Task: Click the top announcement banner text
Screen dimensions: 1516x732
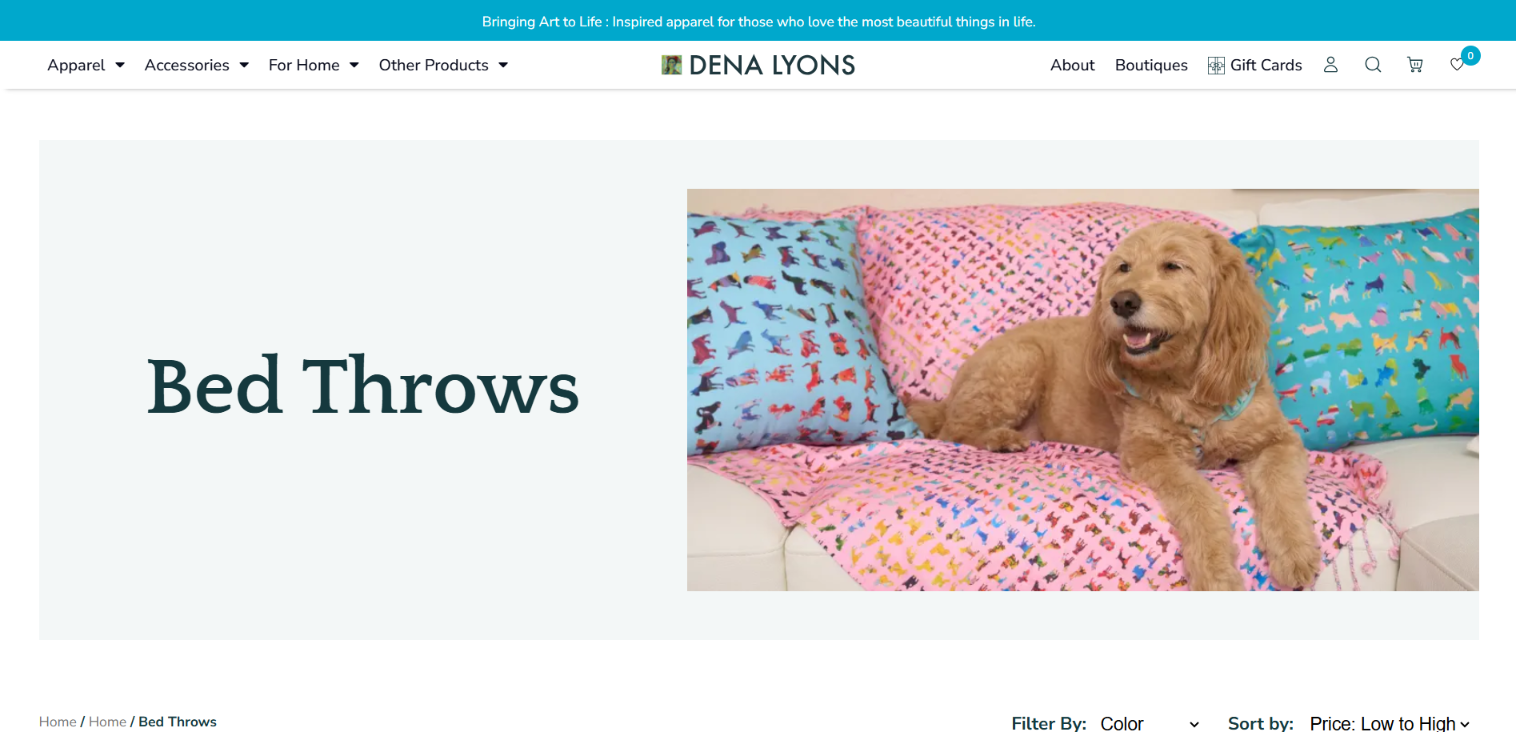Action: 758,21
